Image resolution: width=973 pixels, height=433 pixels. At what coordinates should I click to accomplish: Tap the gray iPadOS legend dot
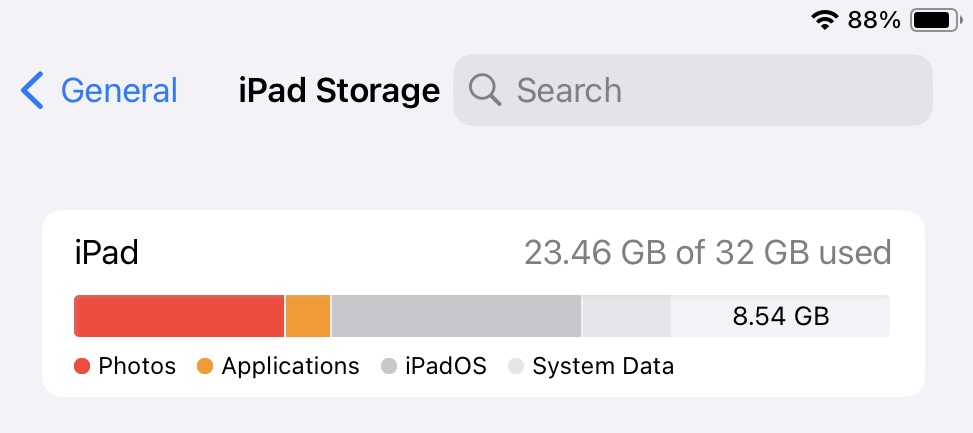[389, 367]
